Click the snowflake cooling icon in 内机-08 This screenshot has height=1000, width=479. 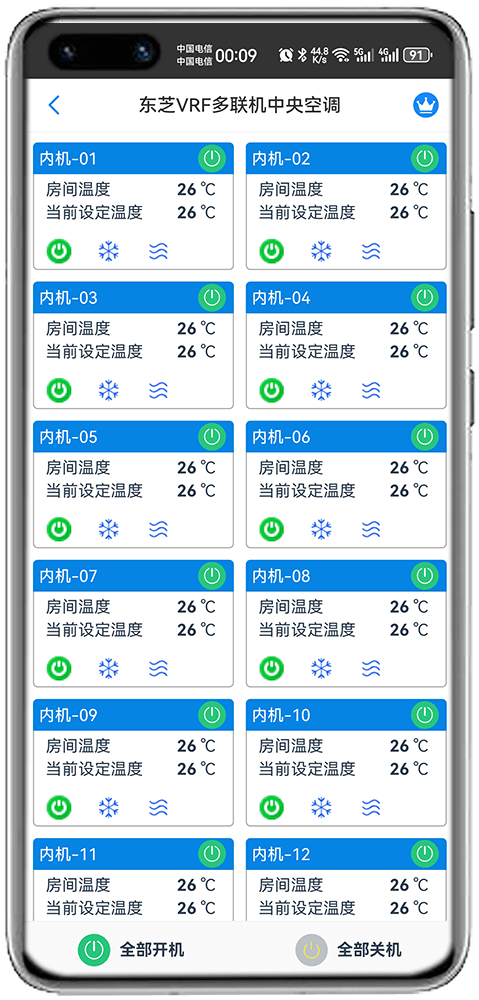click(x=321, y=668)
